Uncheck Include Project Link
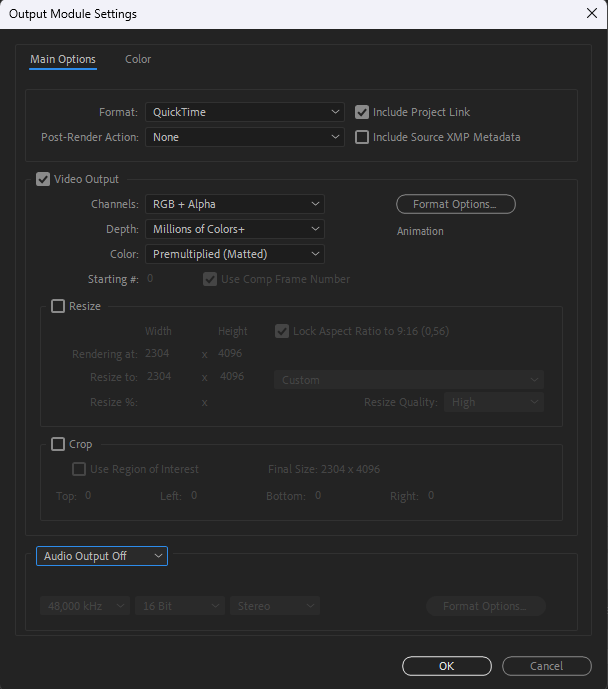This screenshot has width=608, height=689. coord(362,112)
